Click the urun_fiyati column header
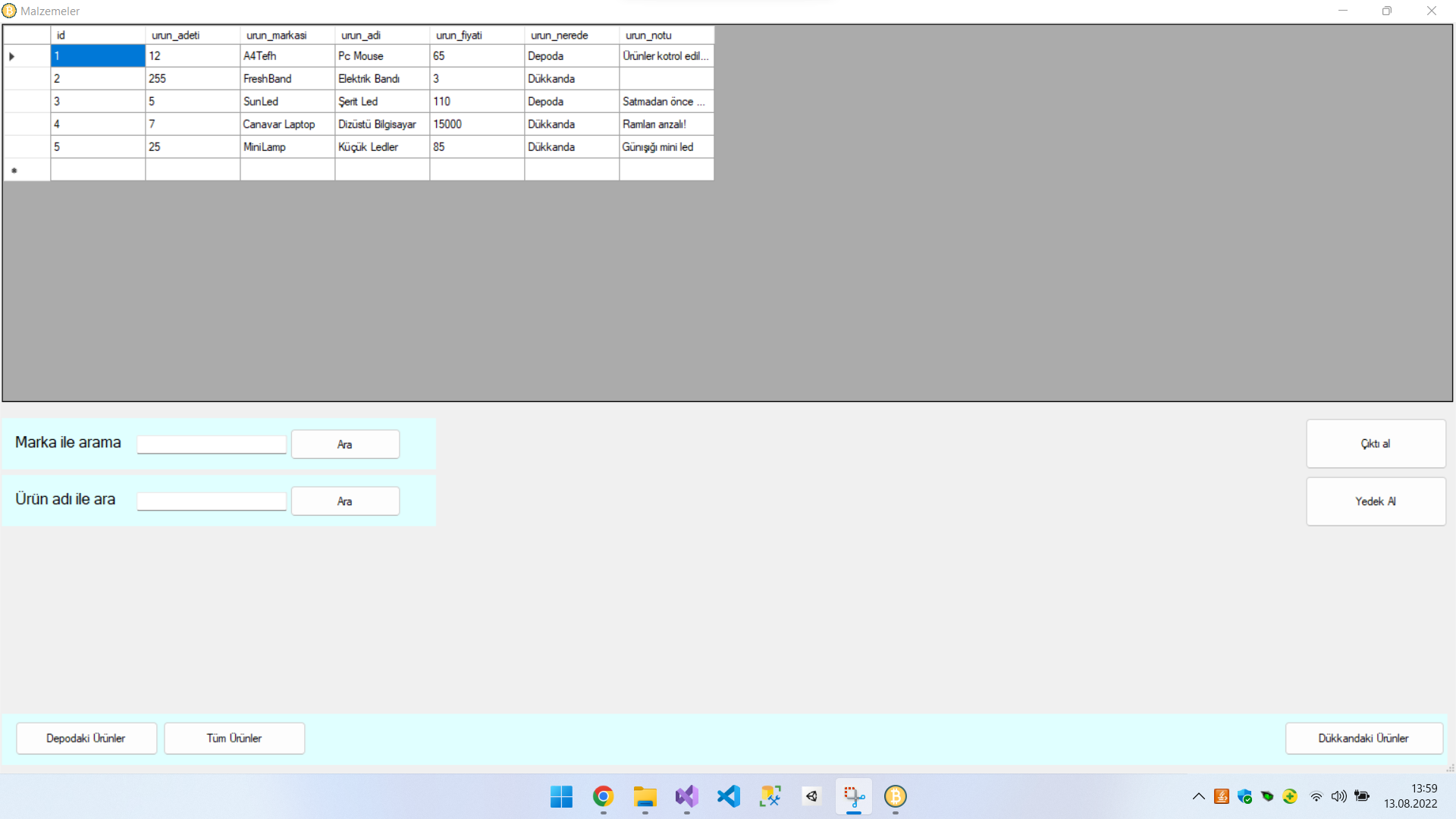This screenshot has height=819, width=1456. tap(476, 35)
